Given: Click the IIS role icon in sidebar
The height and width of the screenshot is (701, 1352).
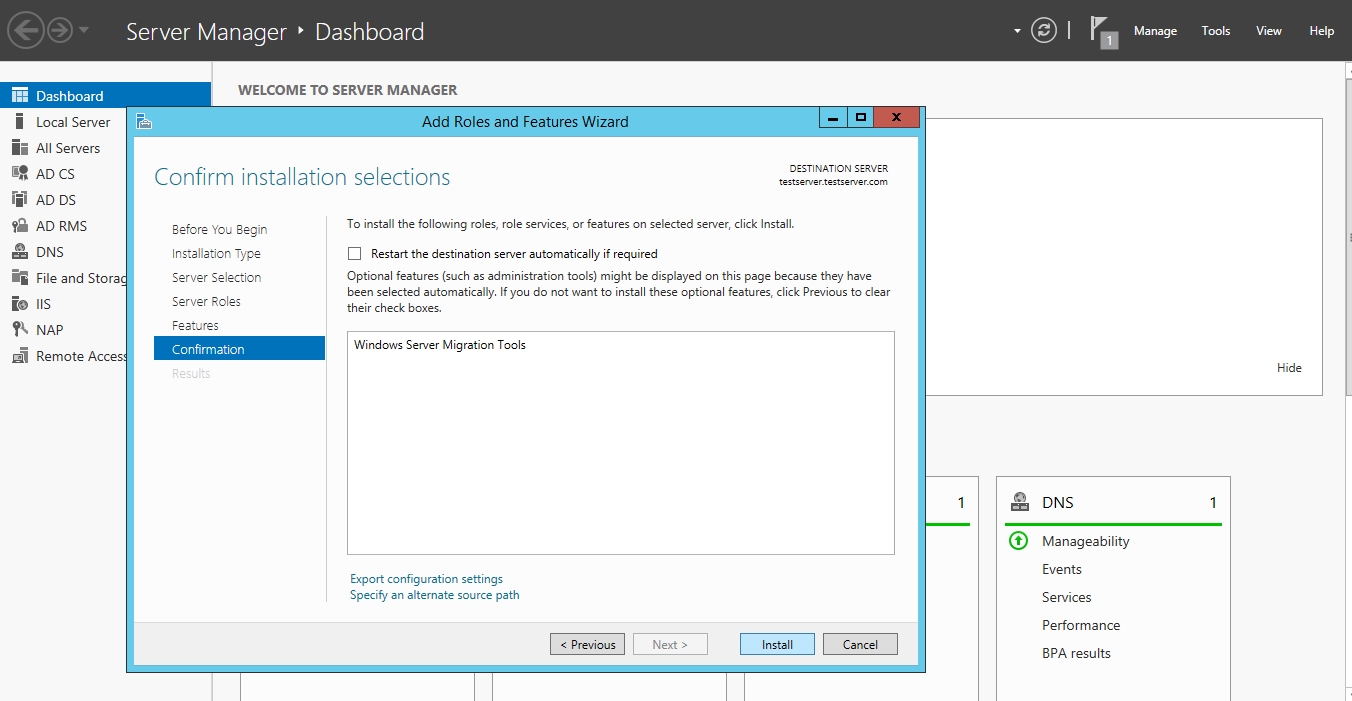Looking at the screenshot, I should click(x=20, y=304).
